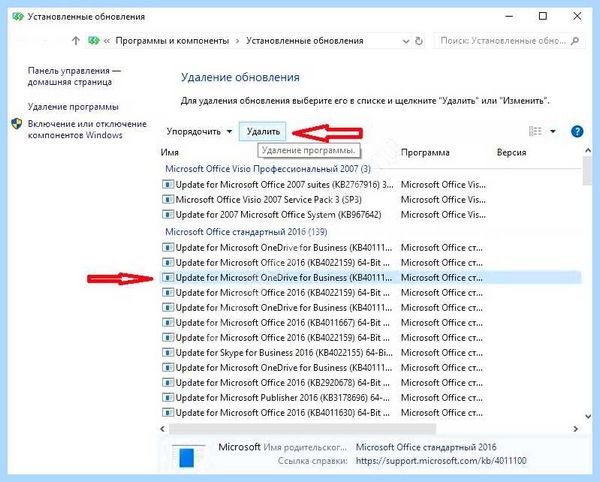Click the horizontal scrollbar right arrow
Screen dimensions: 600x482
pos(576,429)
